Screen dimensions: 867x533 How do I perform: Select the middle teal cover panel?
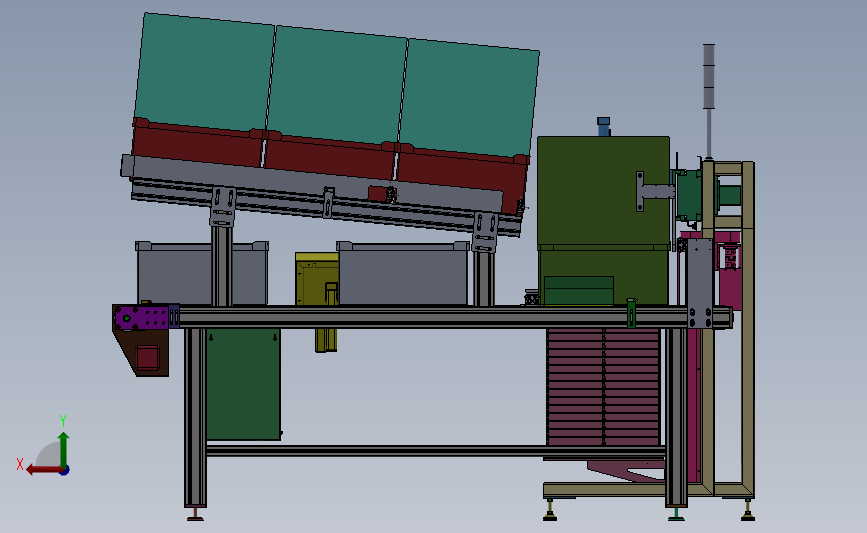point(337,84)
